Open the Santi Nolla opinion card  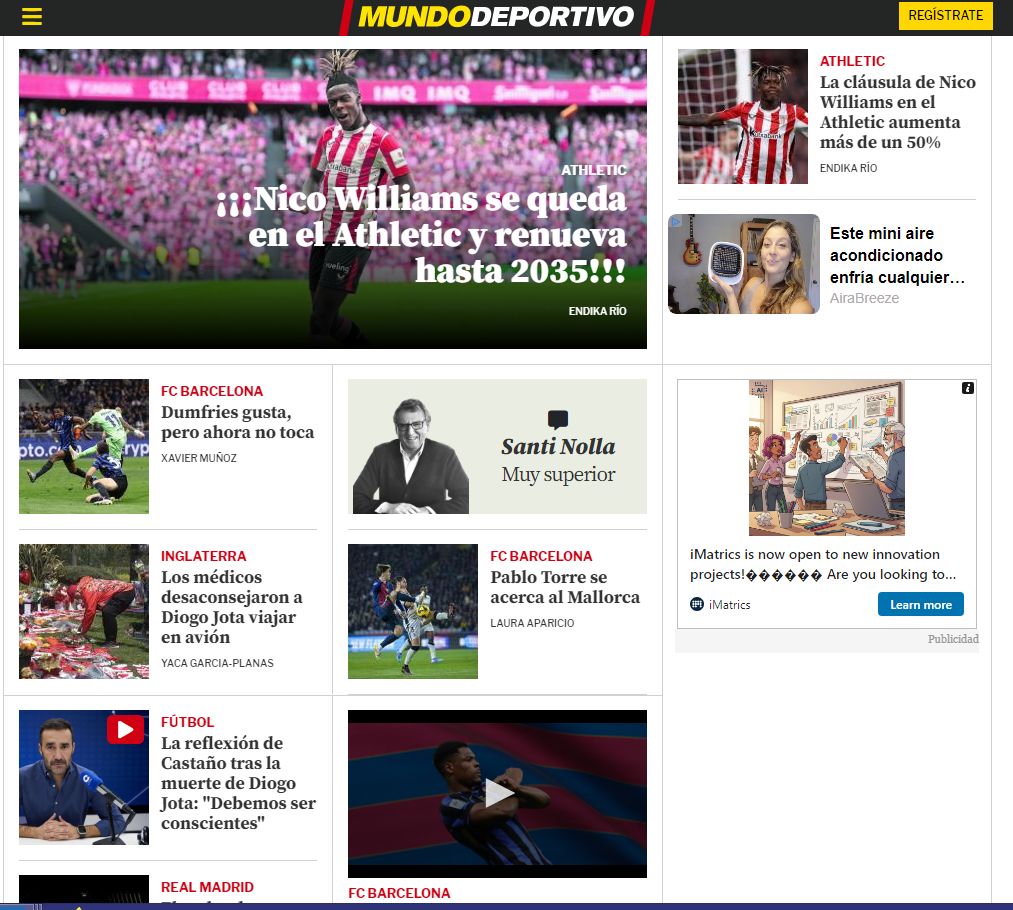coord(497,446)
